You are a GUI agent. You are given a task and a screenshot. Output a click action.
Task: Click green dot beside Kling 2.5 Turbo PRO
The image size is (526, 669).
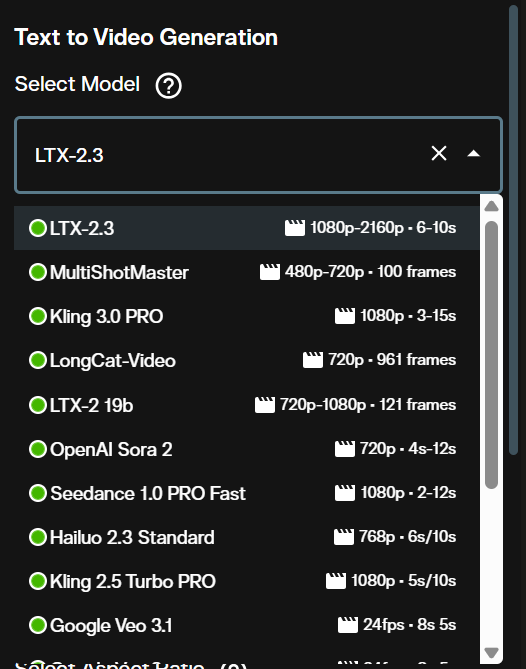38,581
